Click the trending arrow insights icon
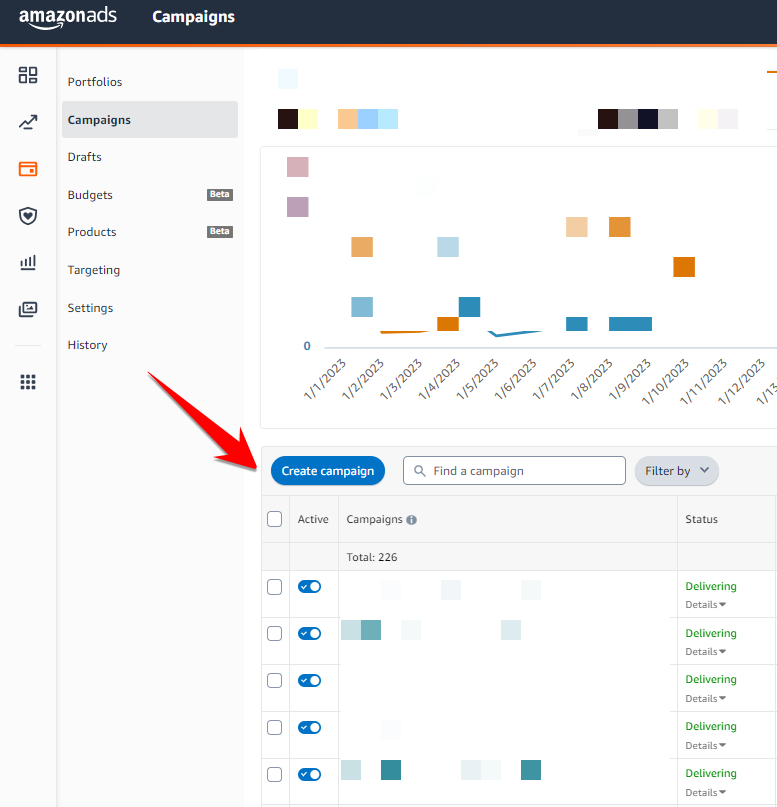The width and height of the screenshot is (777, 807). click(x=28, y=123)
